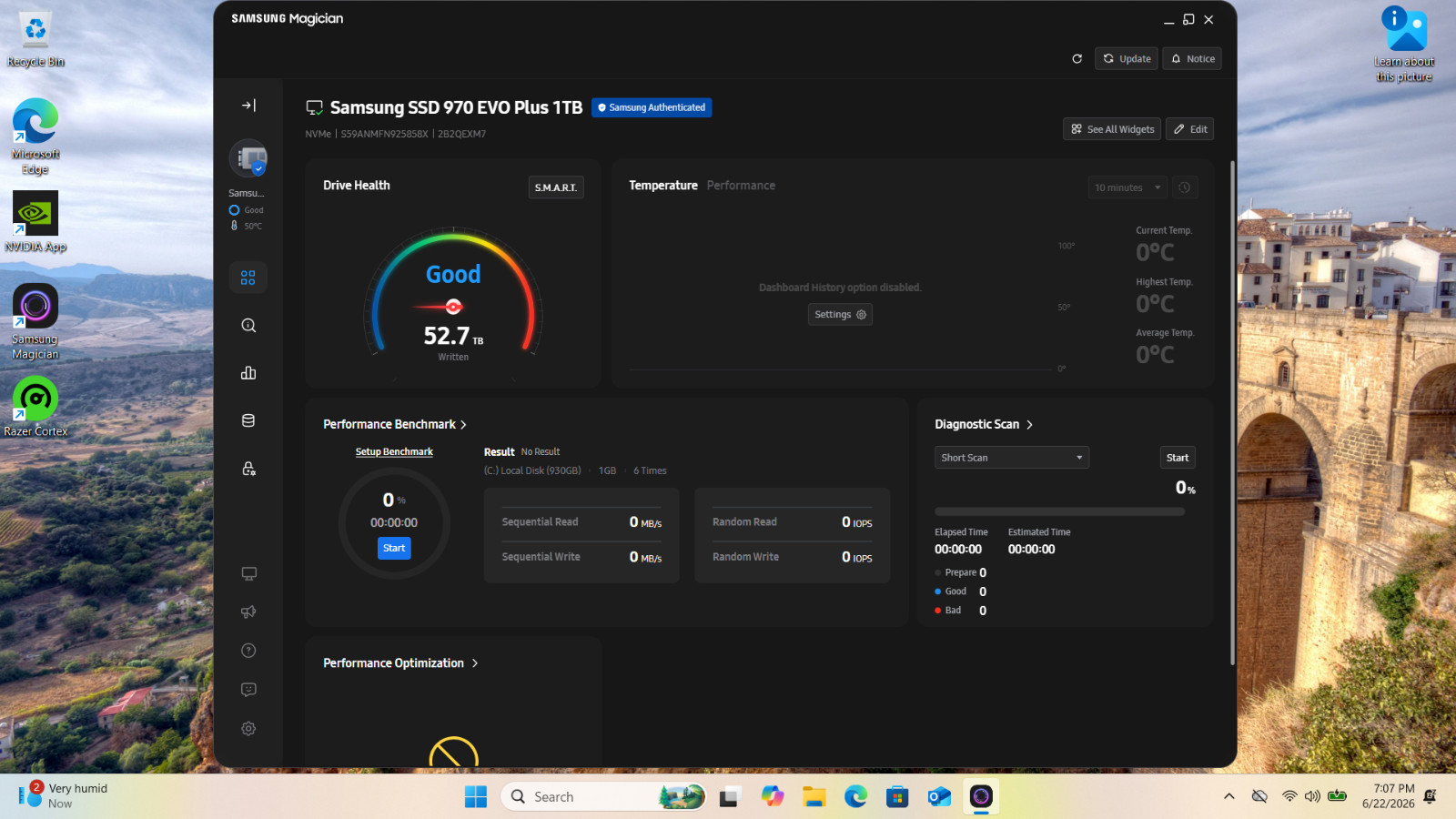Viewport: 1456px width, 819px height.
Task: Open the feedback chat sidebar icon
Action: (248, 690)
